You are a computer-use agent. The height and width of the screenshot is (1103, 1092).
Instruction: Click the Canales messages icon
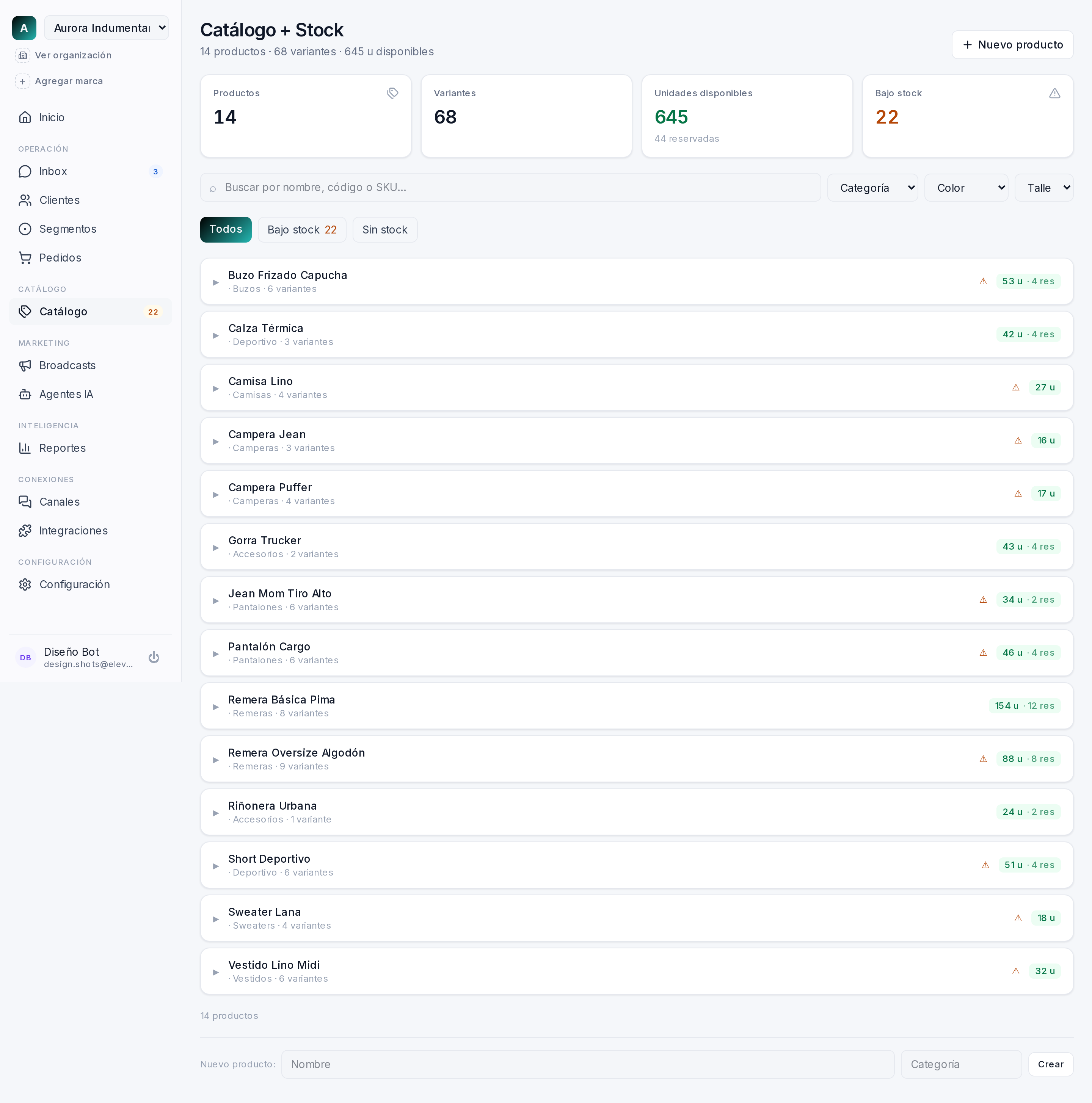coord(25,502)
